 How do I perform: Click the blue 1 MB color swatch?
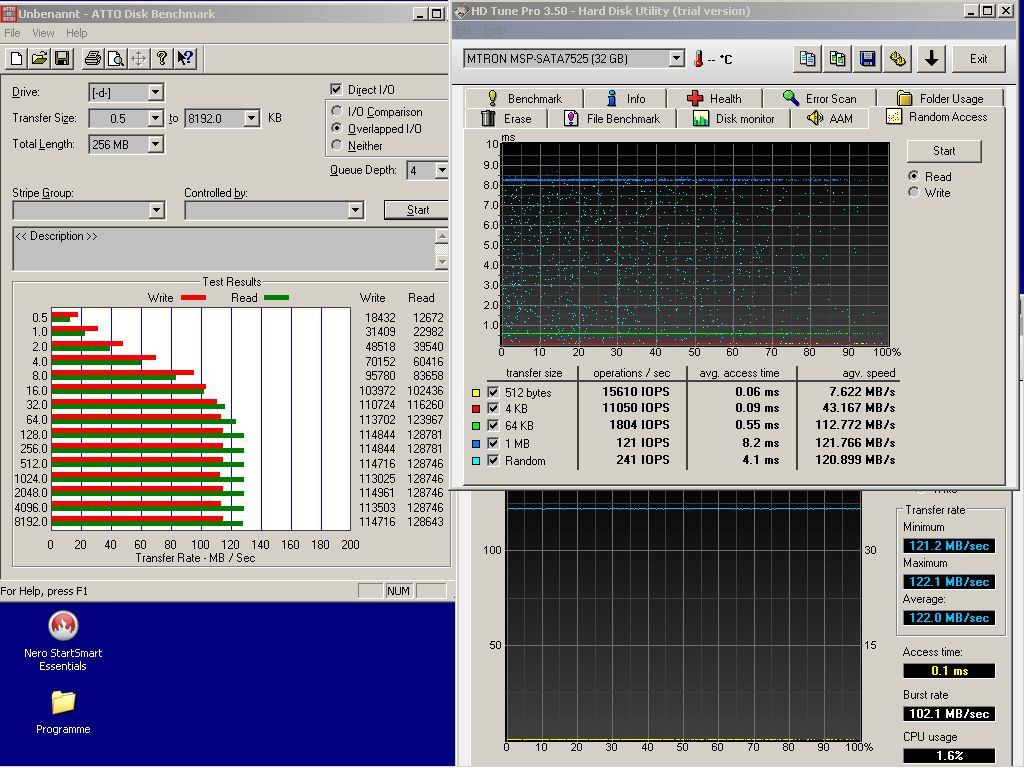point(476,444)
